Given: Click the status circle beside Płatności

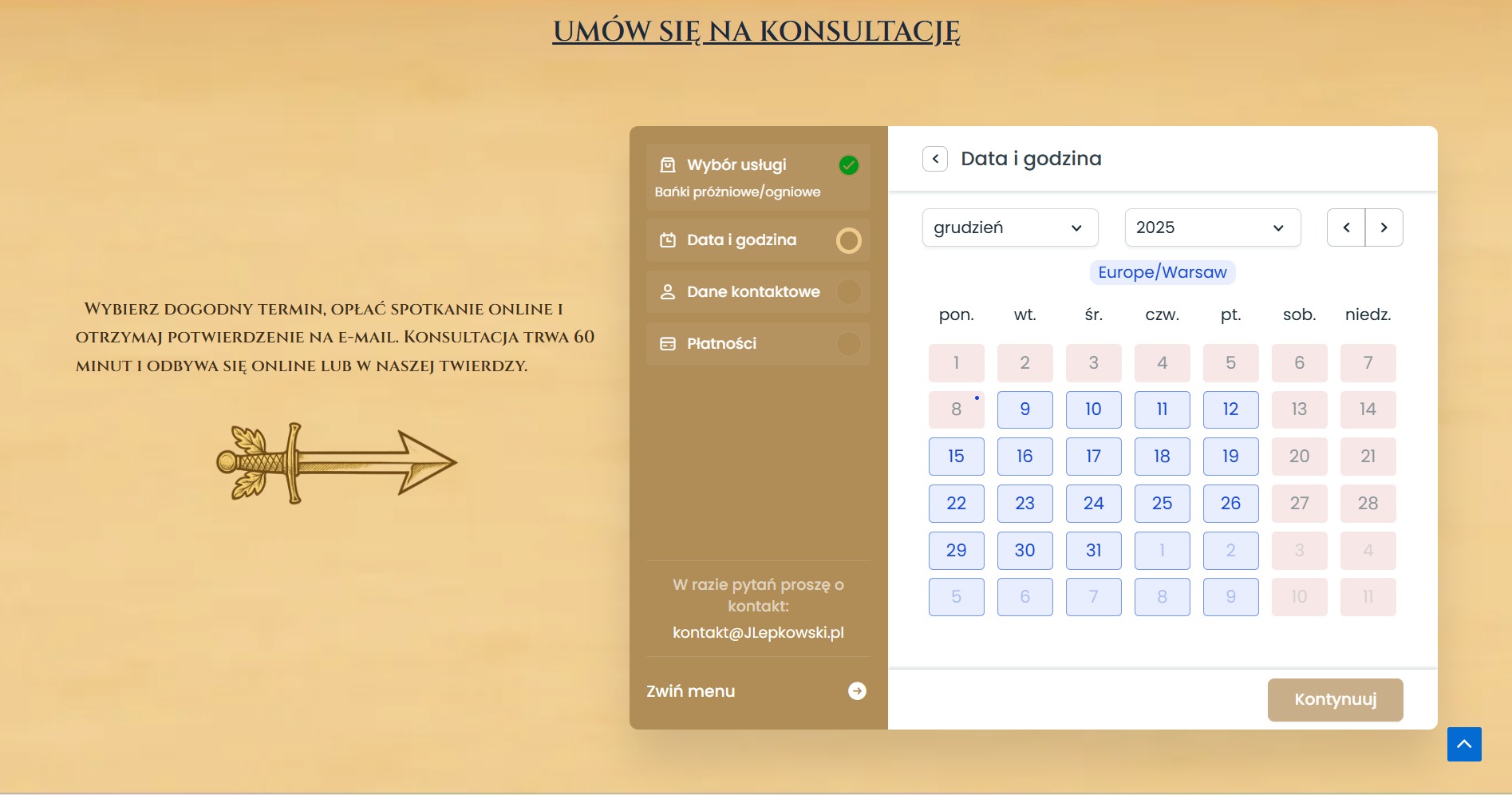Looking at the screenshot, I should coord(848,343).
